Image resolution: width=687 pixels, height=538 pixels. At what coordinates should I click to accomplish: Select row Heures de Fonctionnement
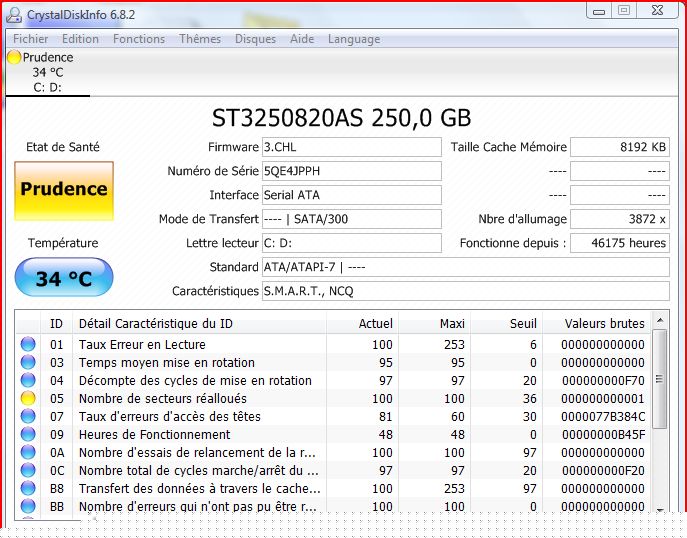pos(333,434)
